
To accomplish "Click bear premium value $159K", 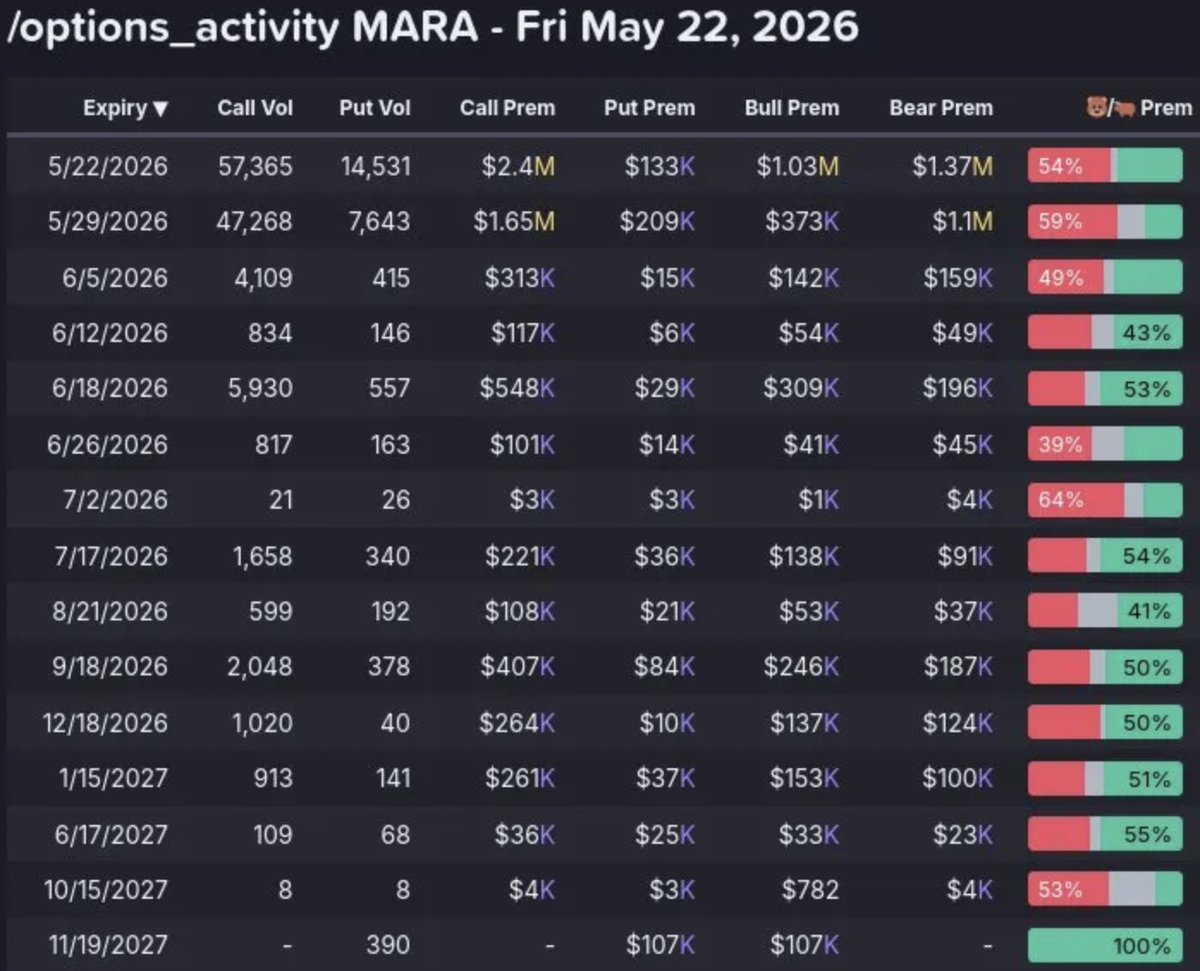I will tap(958, 277).
